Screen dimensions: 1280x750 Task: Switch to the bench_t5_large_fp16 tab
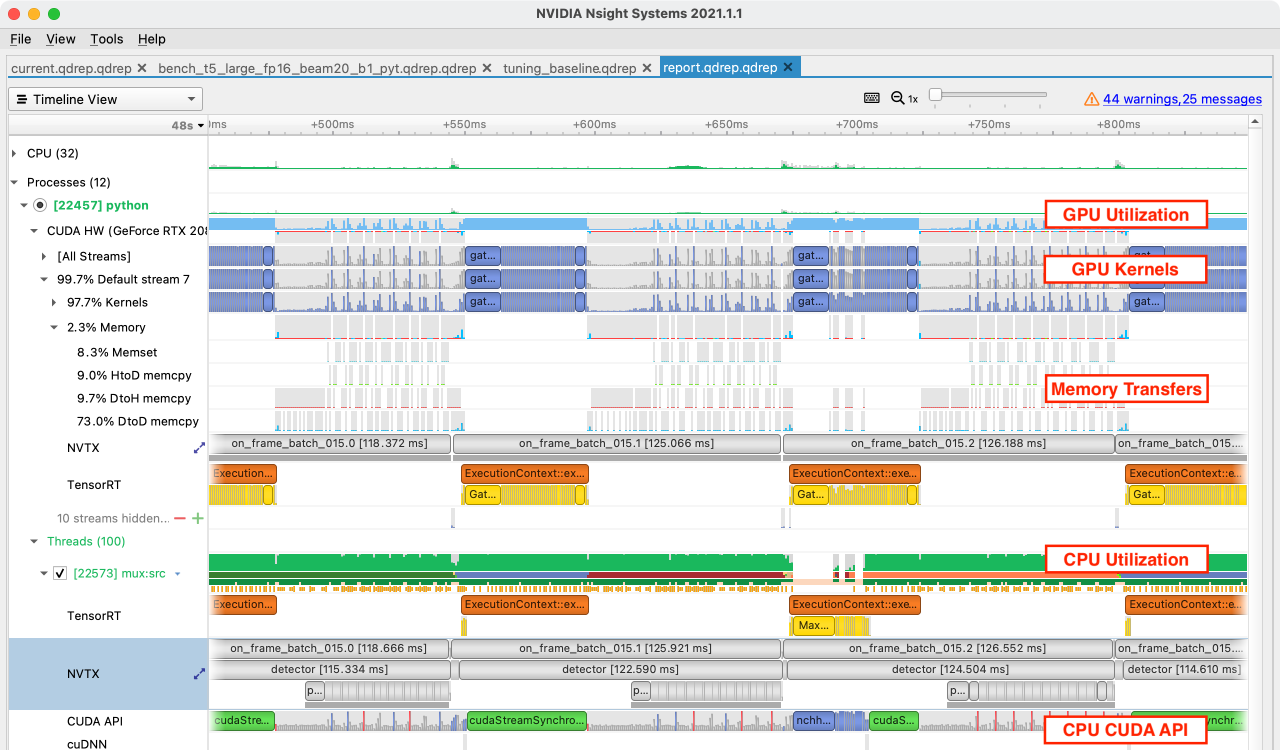317,68
